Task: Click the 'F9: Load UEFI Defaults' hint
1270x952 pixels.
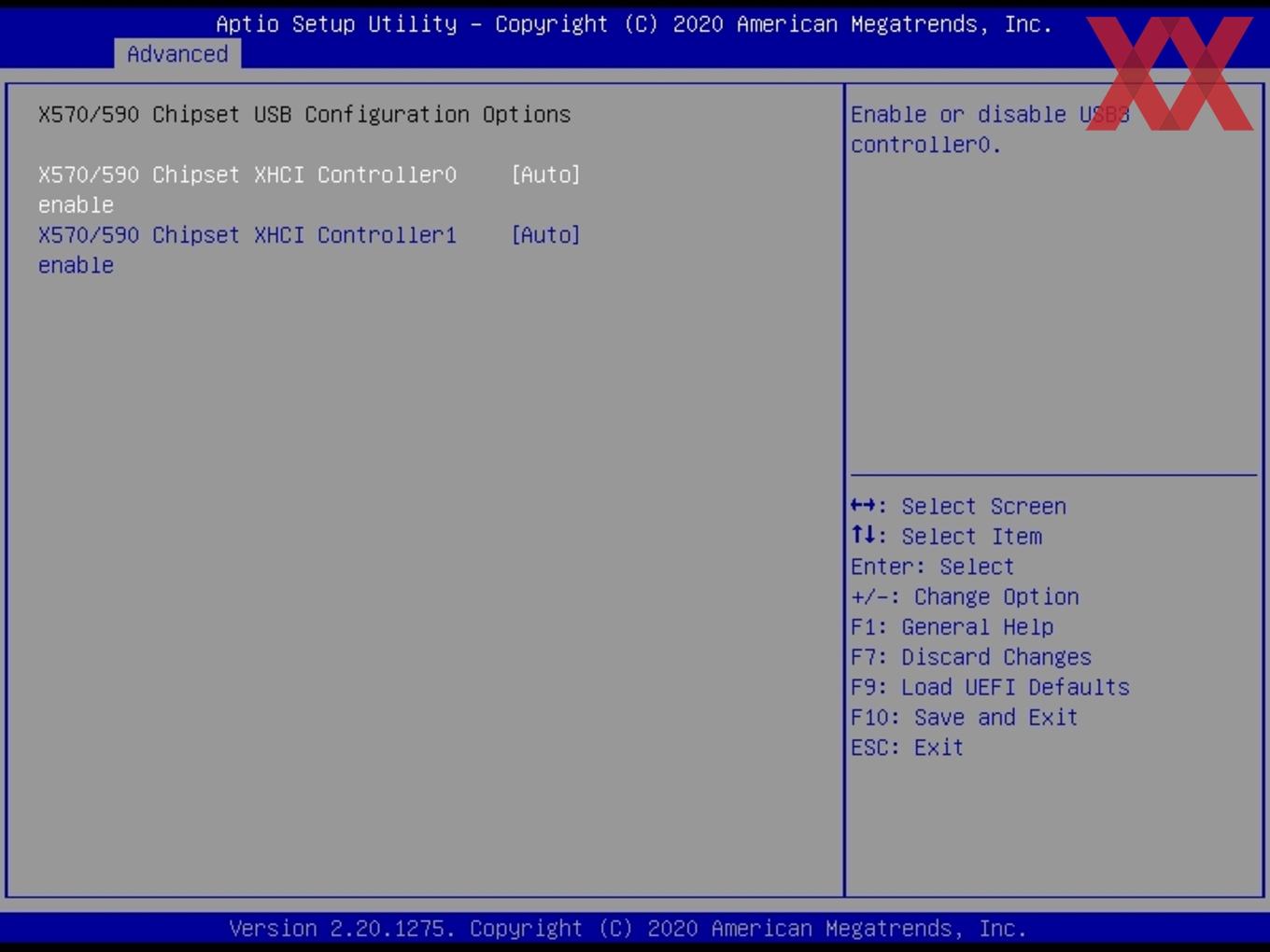Action: (990, 687)
